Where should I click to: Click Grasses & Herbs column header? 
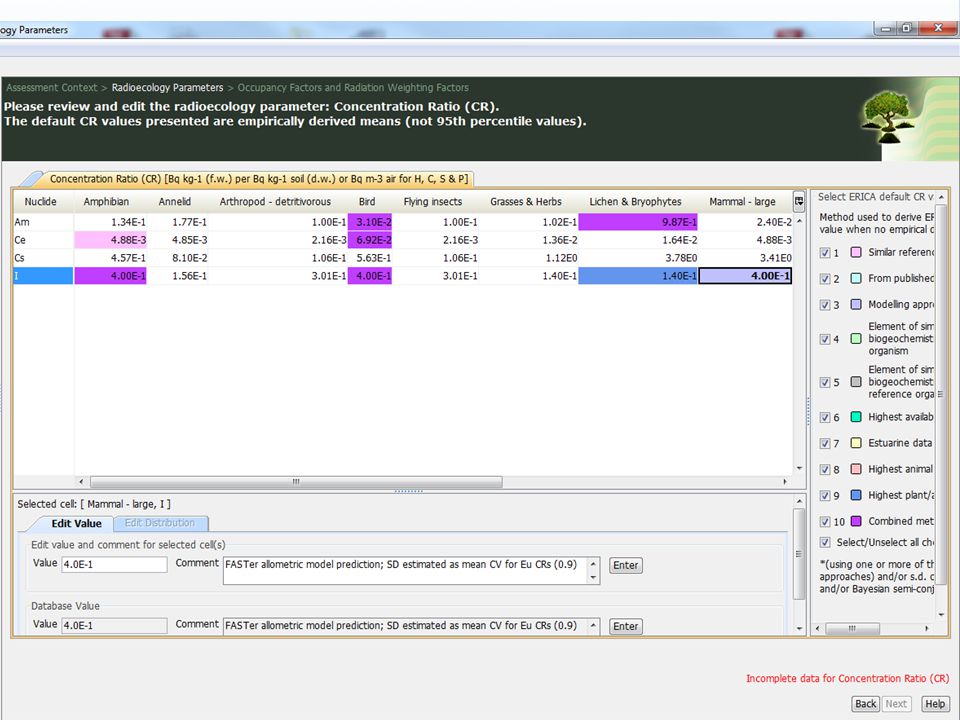[x=526, y=201]
